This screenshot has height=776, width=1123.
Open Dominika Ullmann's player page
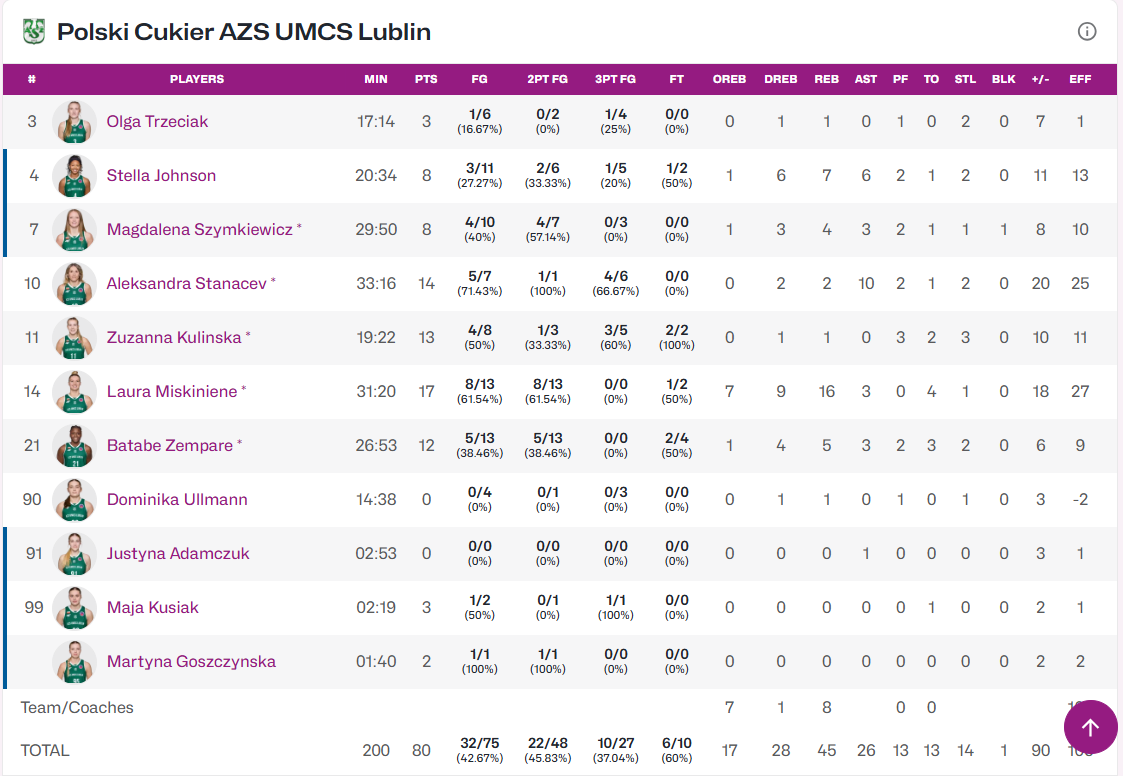pos(177,499)
